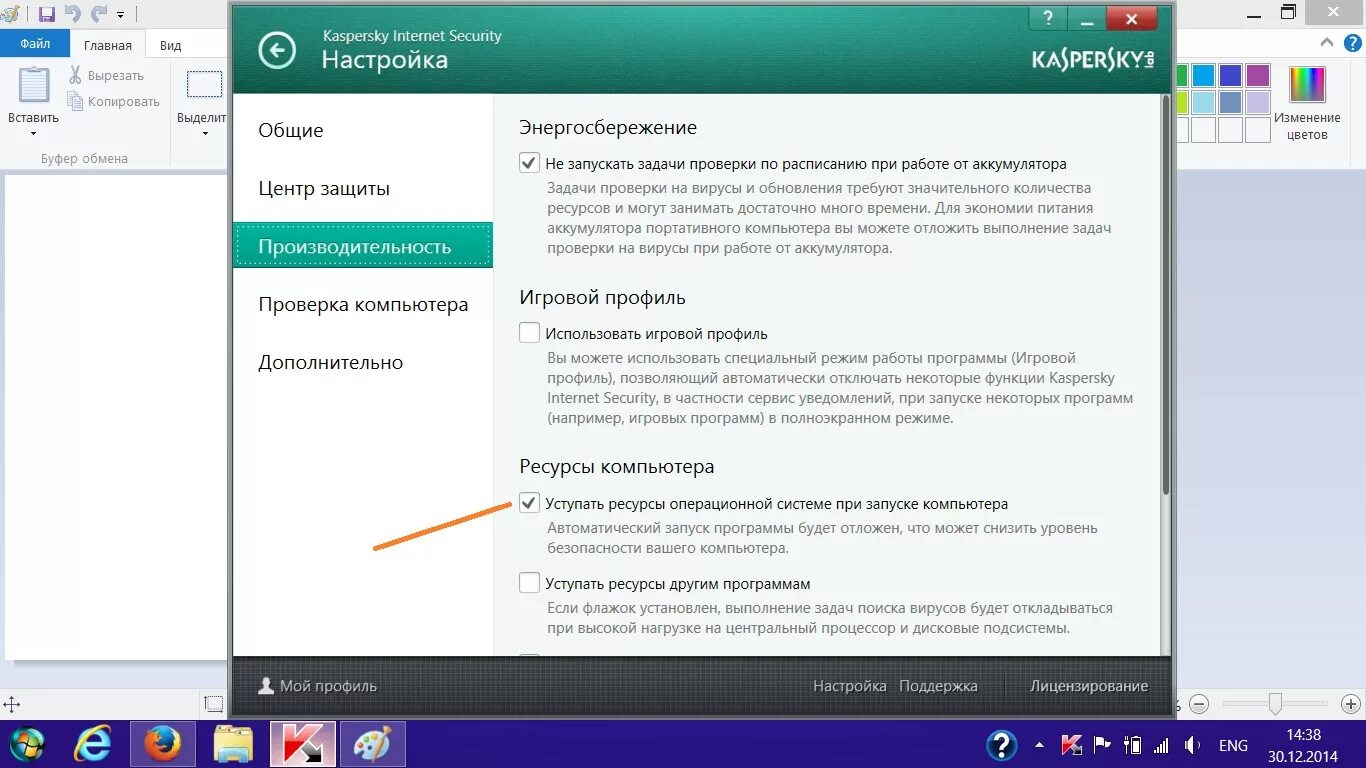
Task: Click the Redo arrow in Paint's toolbar
Action: pyautogui.click(x=98, y=14)
